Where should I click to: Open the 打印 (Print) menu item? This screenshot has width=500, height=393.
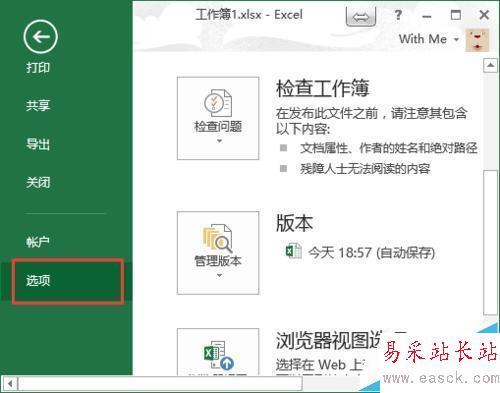[38, 68]
